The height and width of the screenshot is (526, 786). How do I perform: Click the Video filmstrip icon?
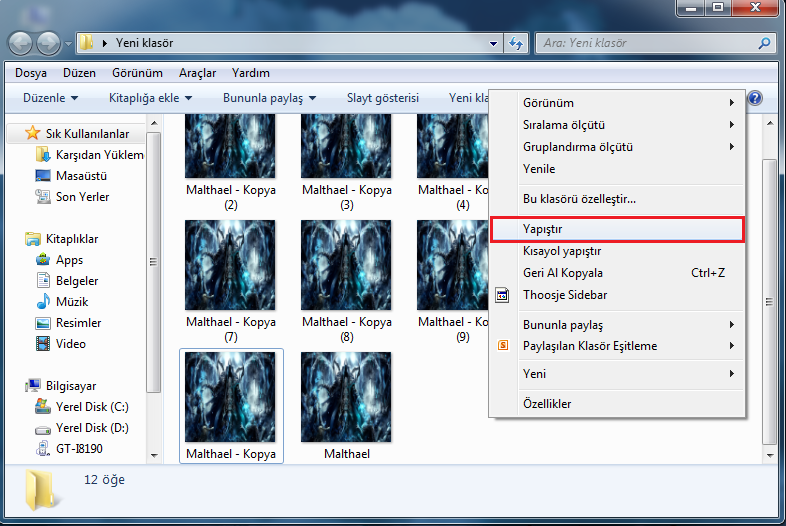point(43,343)
